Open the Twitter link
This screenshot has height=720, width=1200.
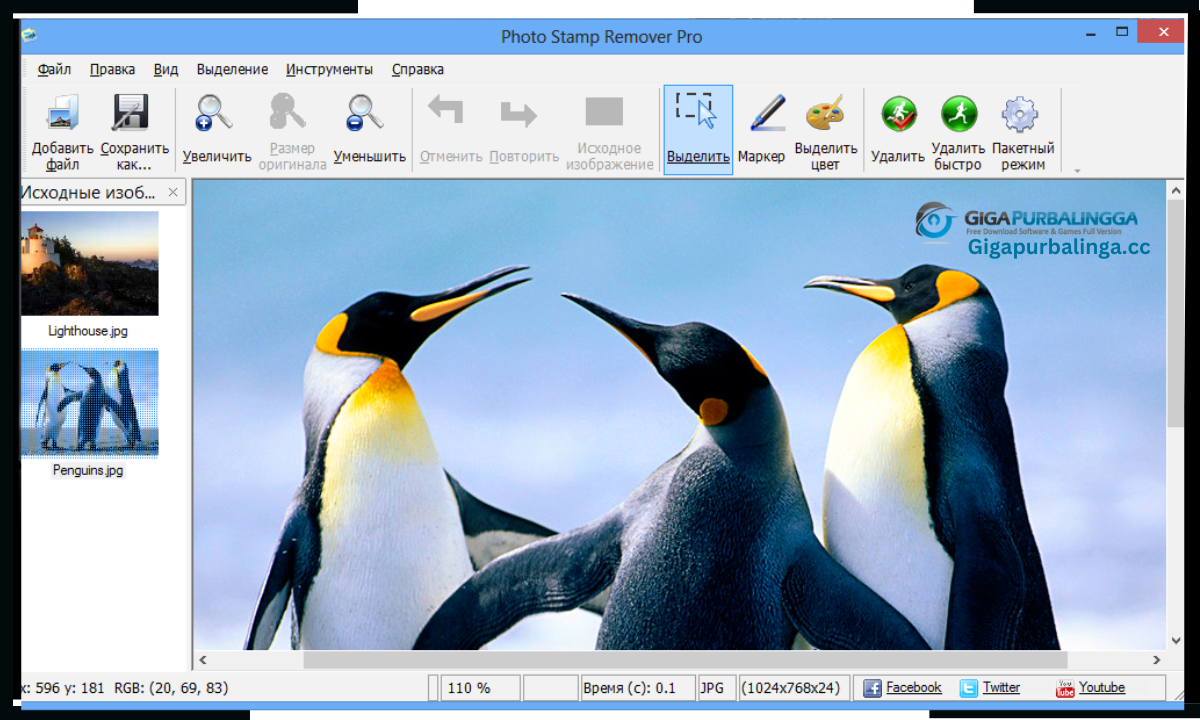[1001, 688]
